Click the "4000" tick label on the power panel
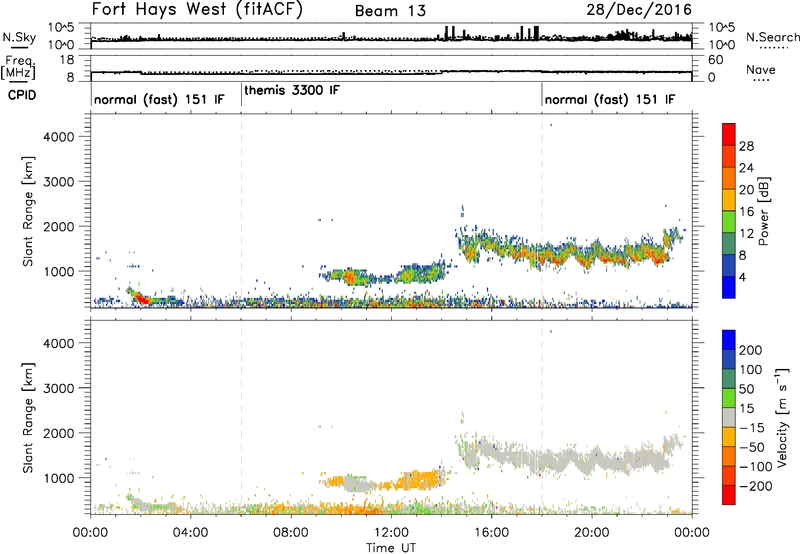 (59, 137)
